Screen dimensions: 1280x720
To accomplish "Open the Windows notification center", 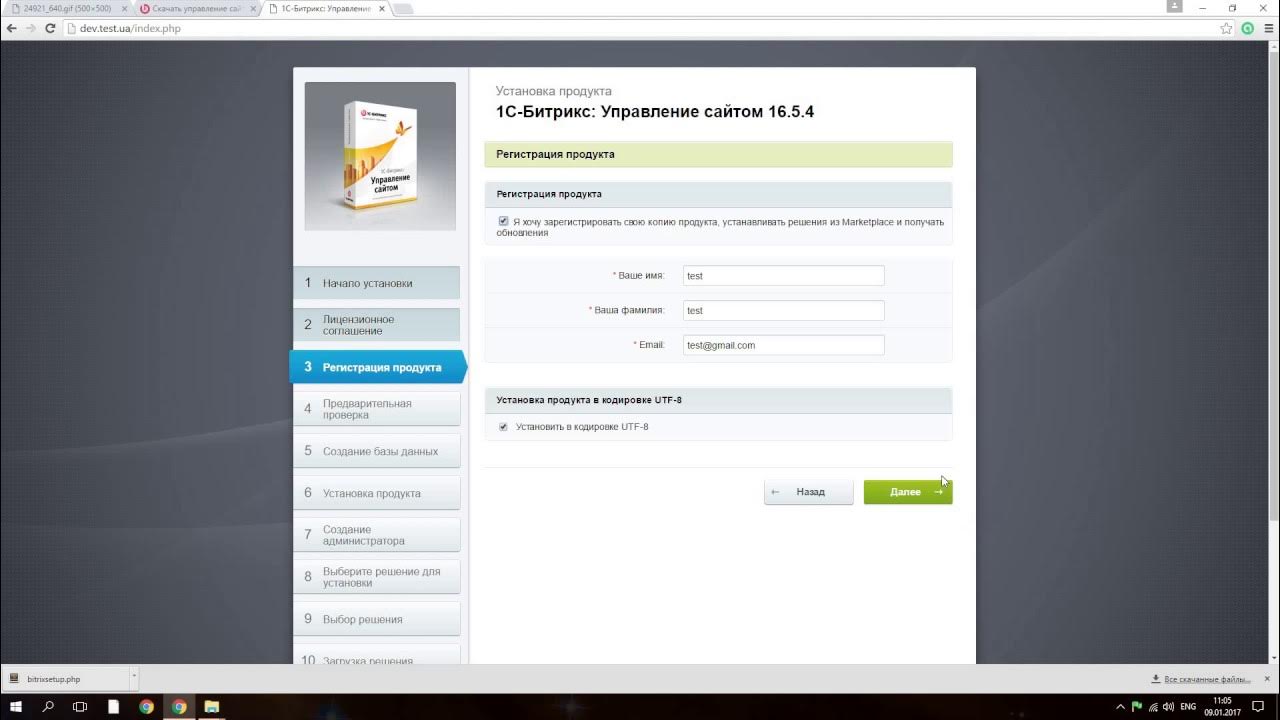I will click(1258, 706).
